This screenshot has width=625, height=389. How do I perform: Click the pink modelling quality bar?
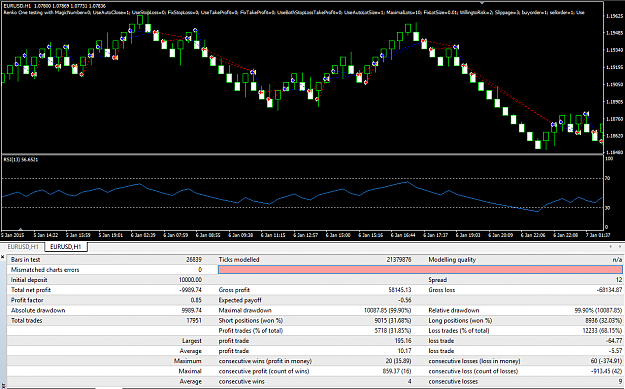pyautogui.click(x=420, y=270)
